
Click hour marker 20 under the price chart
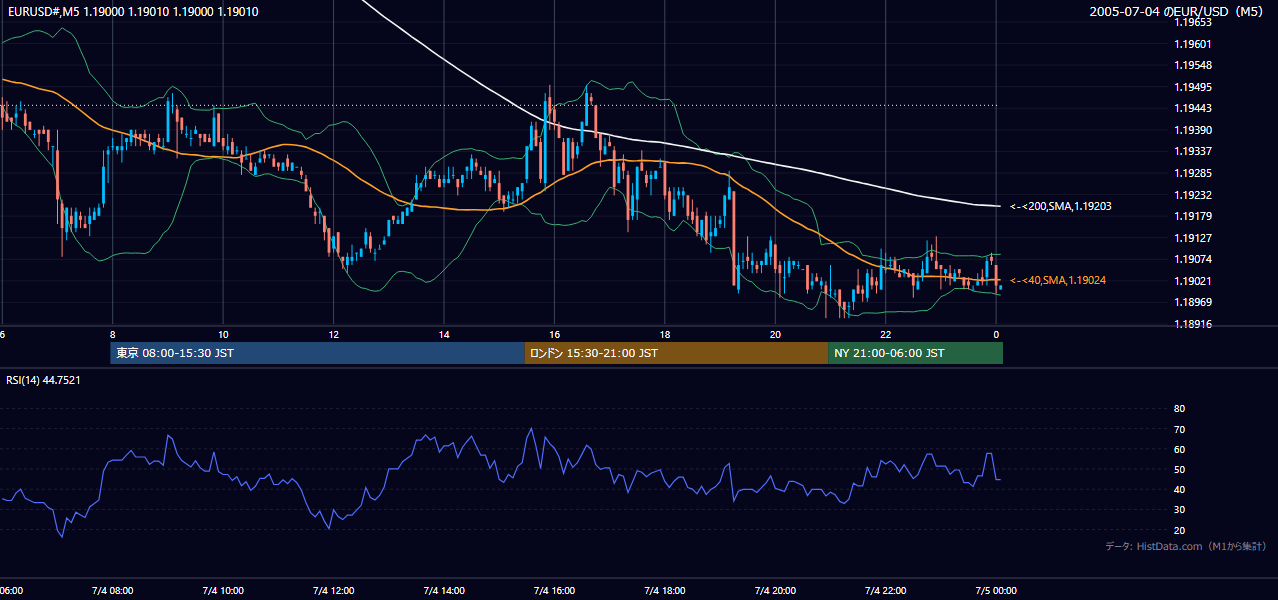pyautogui.click(x=775, y=334)
